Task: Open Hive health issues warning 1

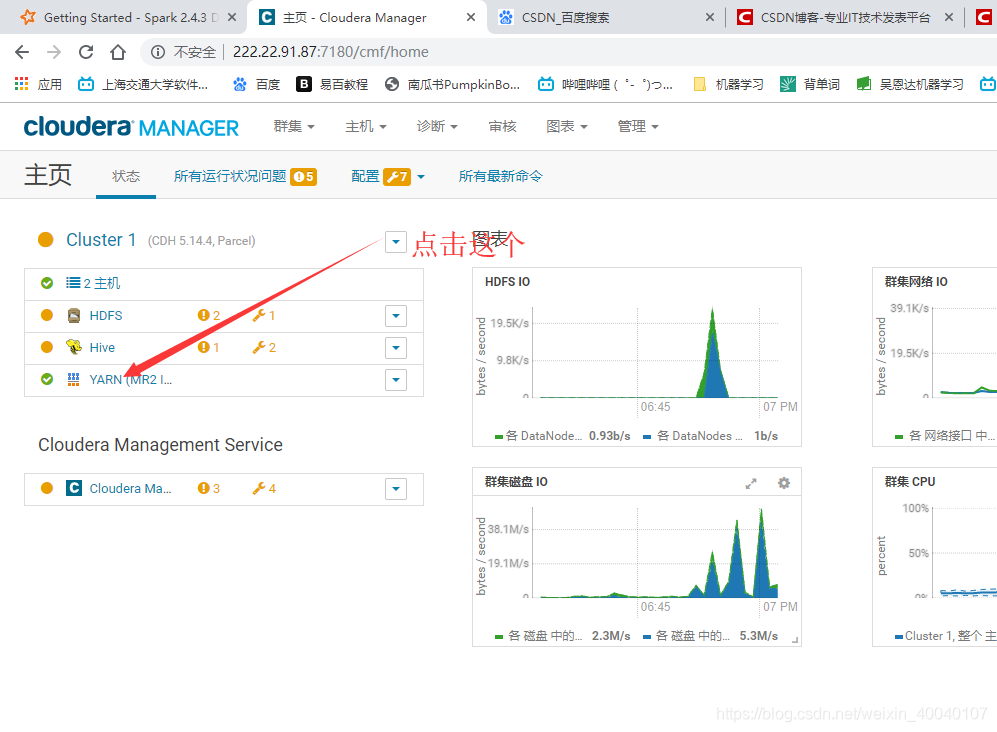Action: (209, 347)
